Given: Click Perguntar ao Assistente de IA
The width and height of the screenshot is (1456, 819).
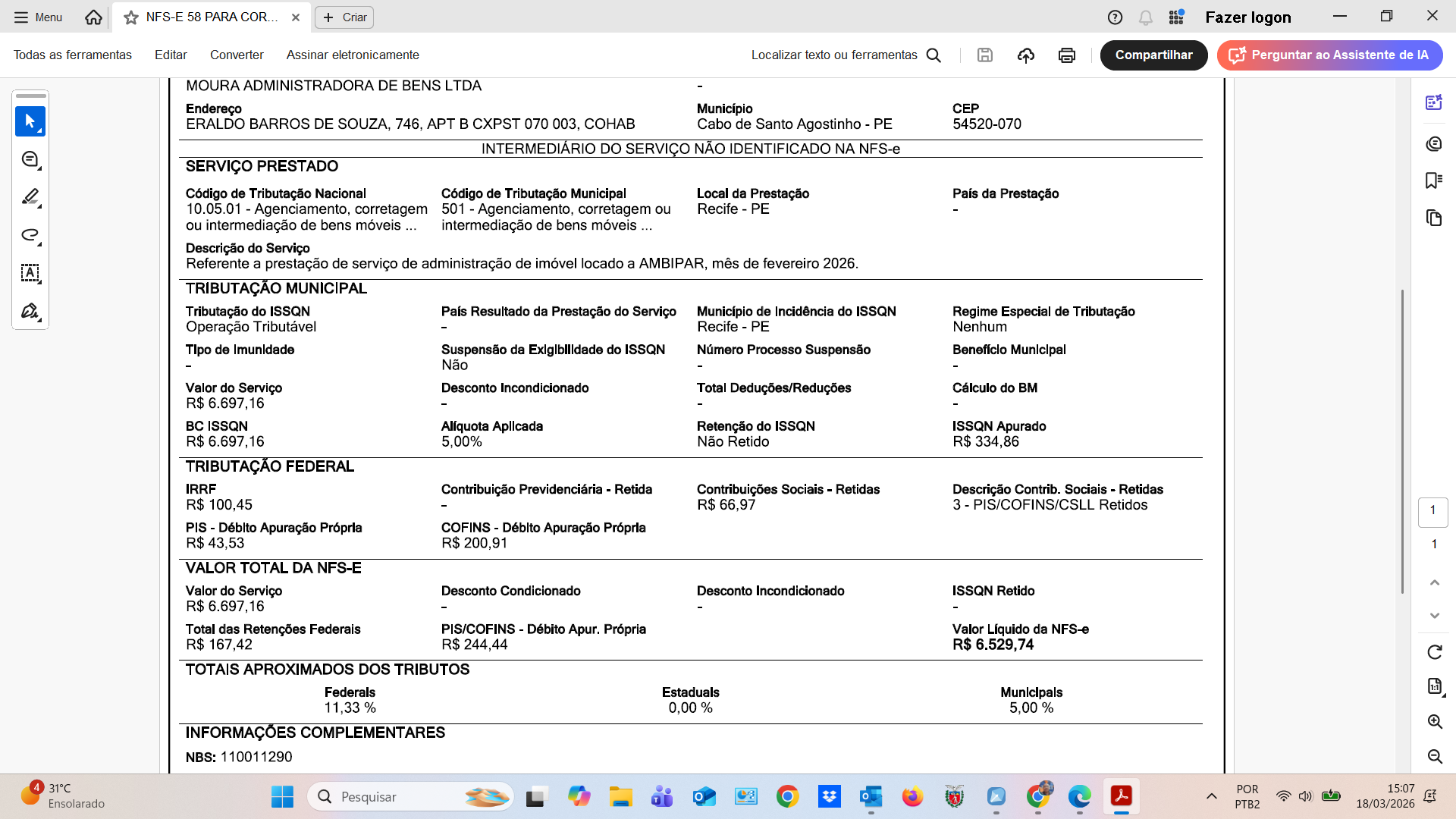Looking at the screenshot, I should pyautogui.click(x=1329, y=55).
